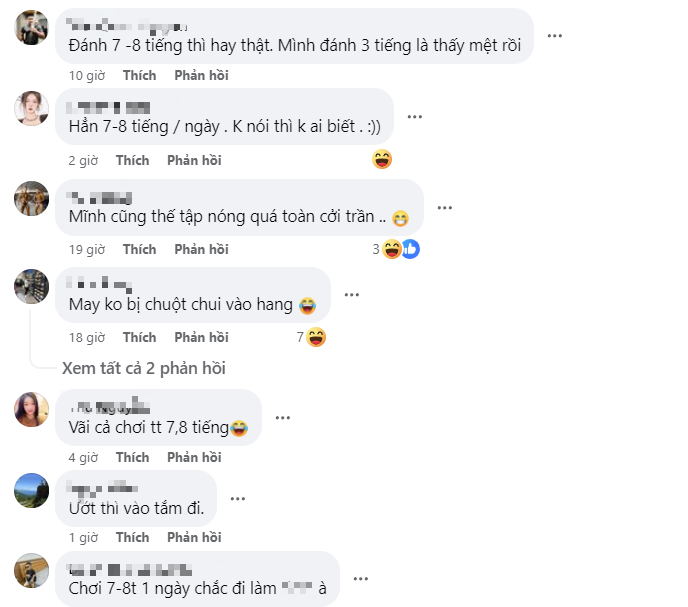Like the "Ướt thì vào tắm đi" comment
This screenshot has width=688, height=607.
(x=132, y=537)
